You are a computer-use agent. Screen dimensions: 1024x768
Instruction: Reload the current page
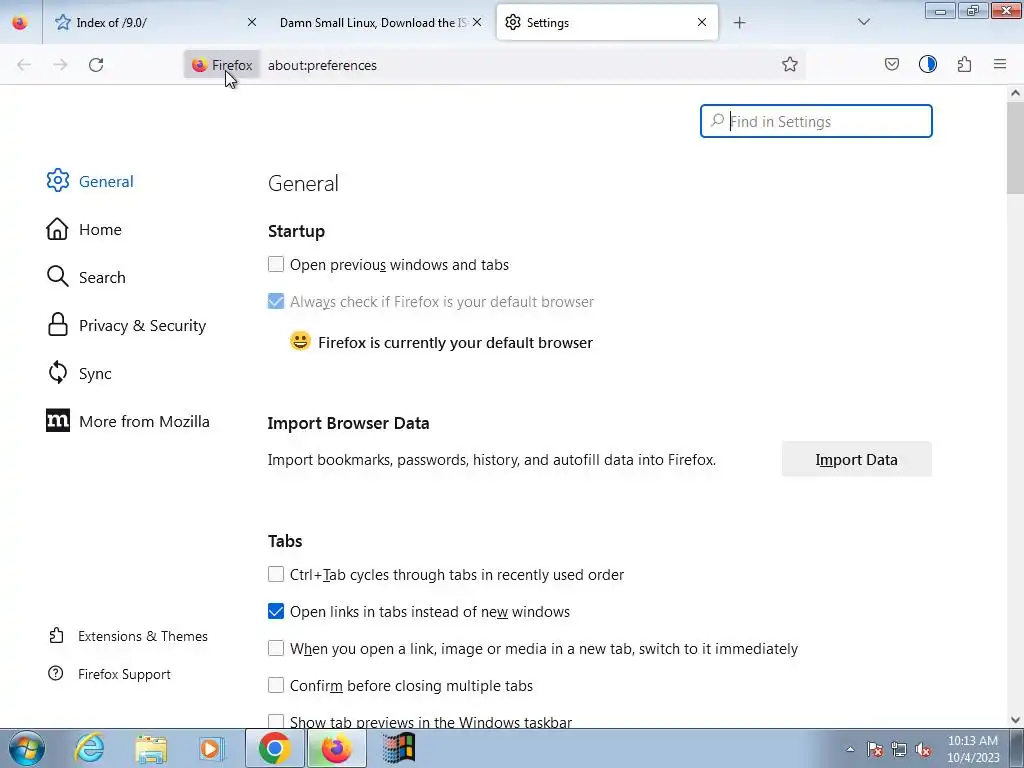coord(96,65)
